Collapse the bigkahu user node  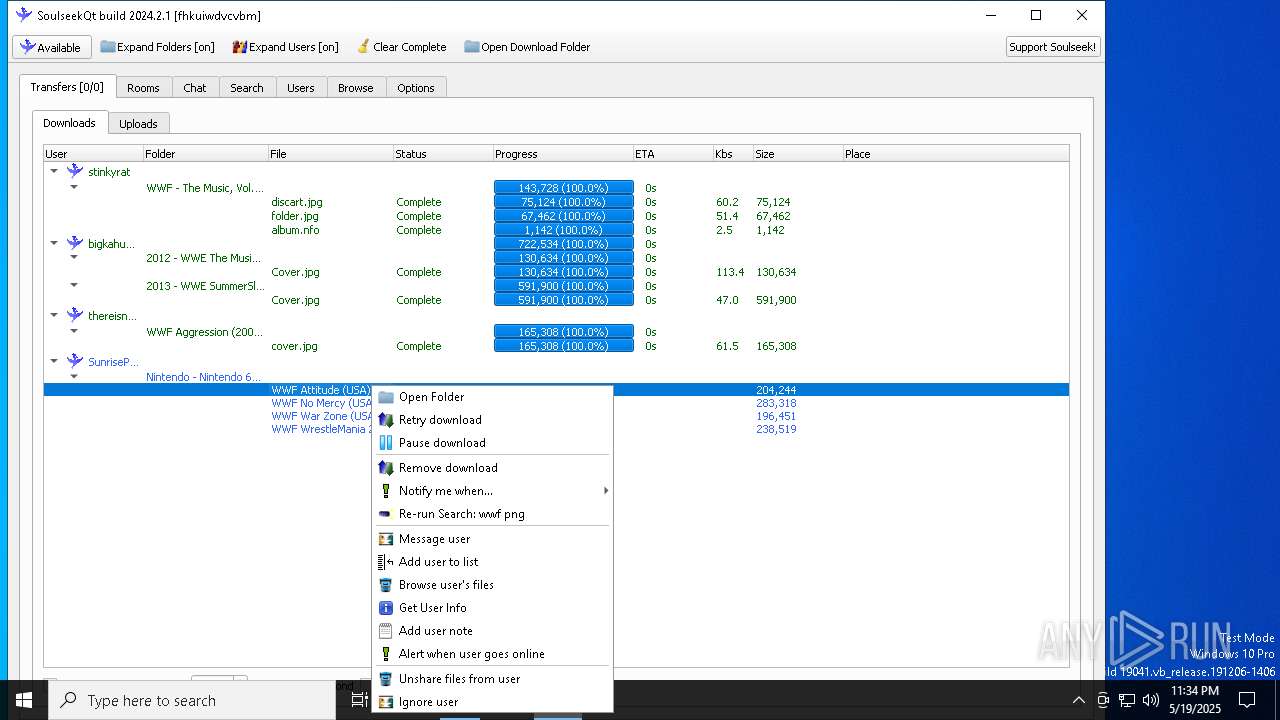tap(54, 243)
